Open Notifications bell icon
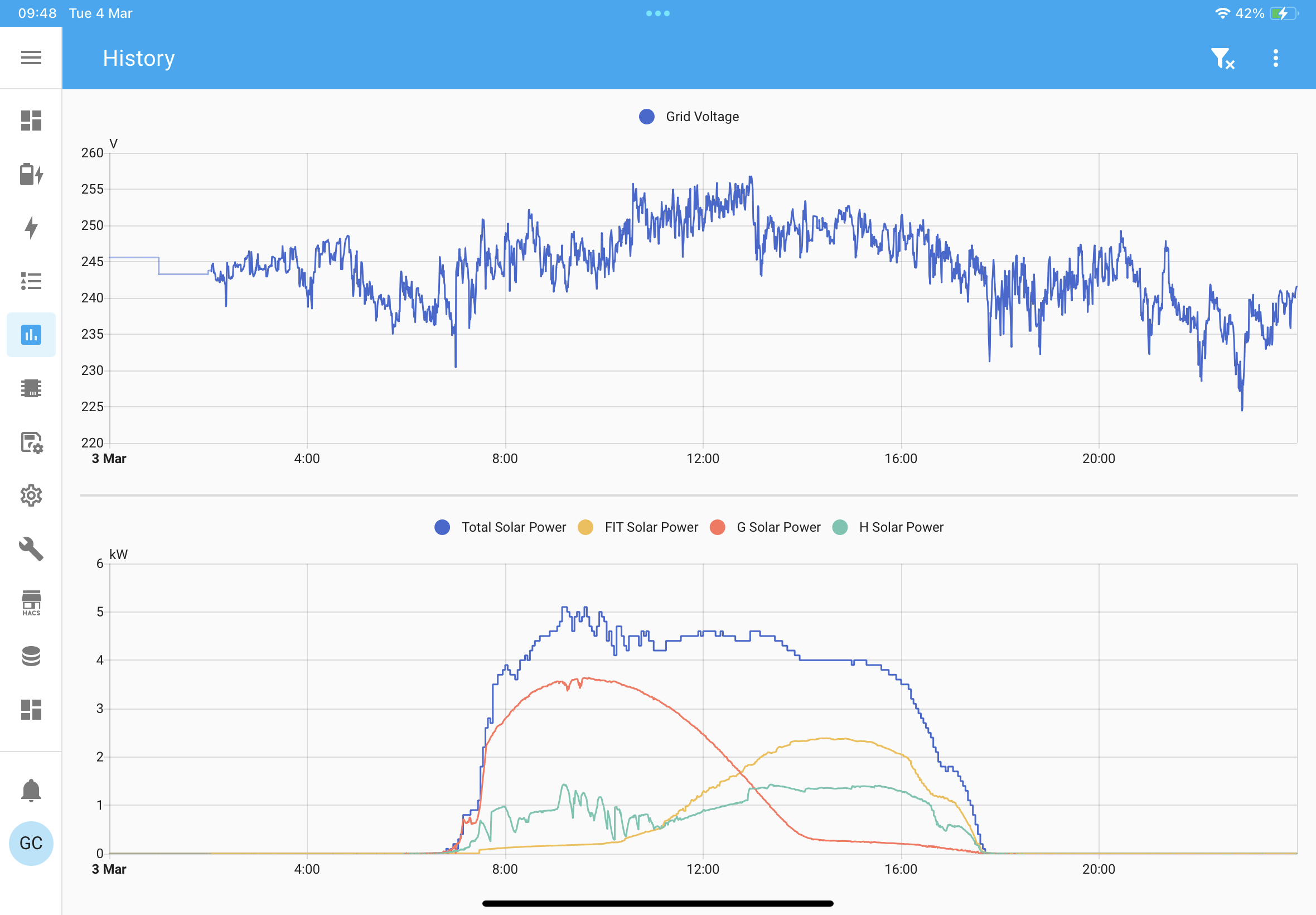The height and width of the screenshot is (915, 1316). click(x=31, y=791)
